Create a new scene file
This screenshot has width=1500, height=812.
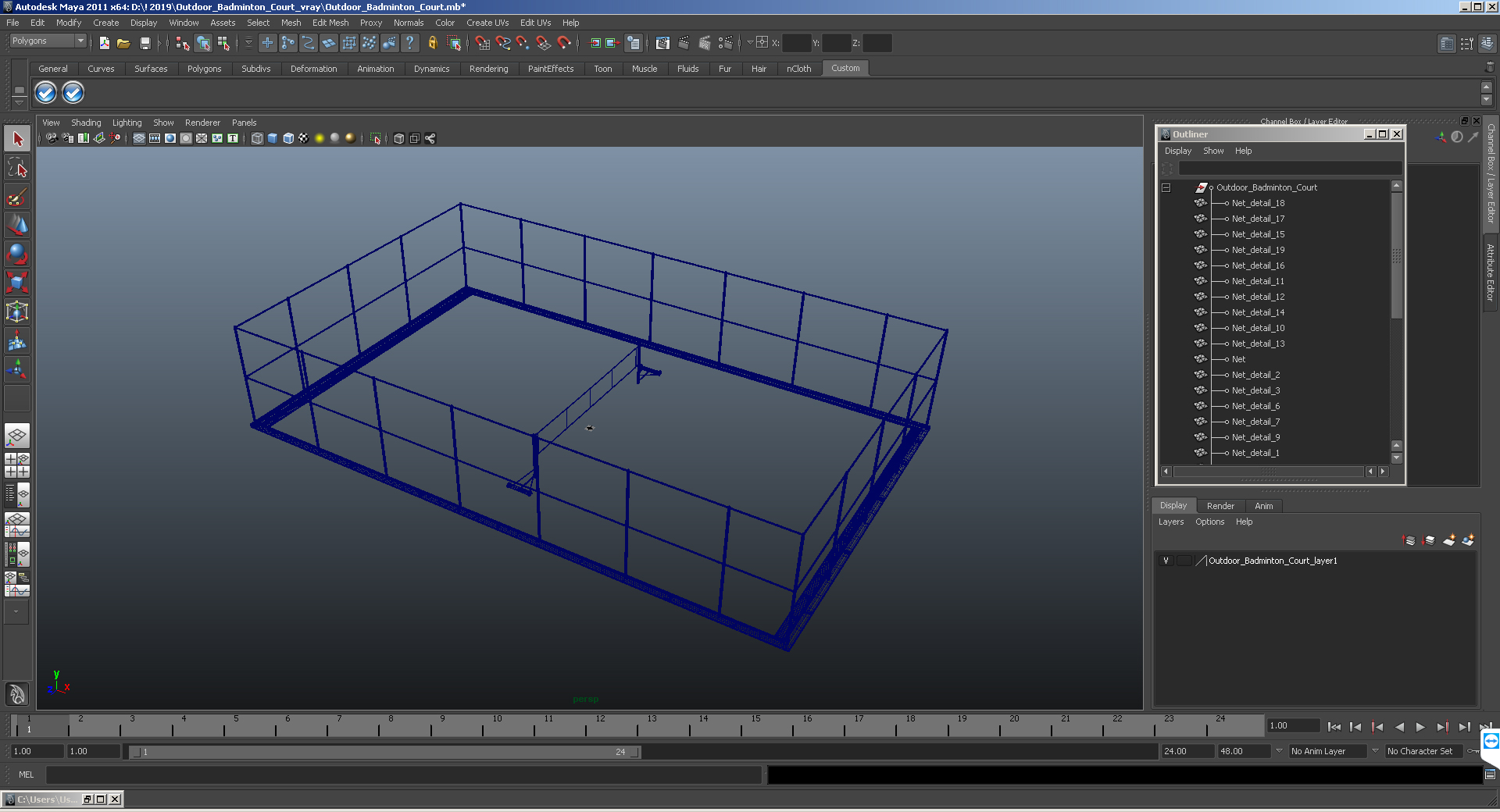104,43
